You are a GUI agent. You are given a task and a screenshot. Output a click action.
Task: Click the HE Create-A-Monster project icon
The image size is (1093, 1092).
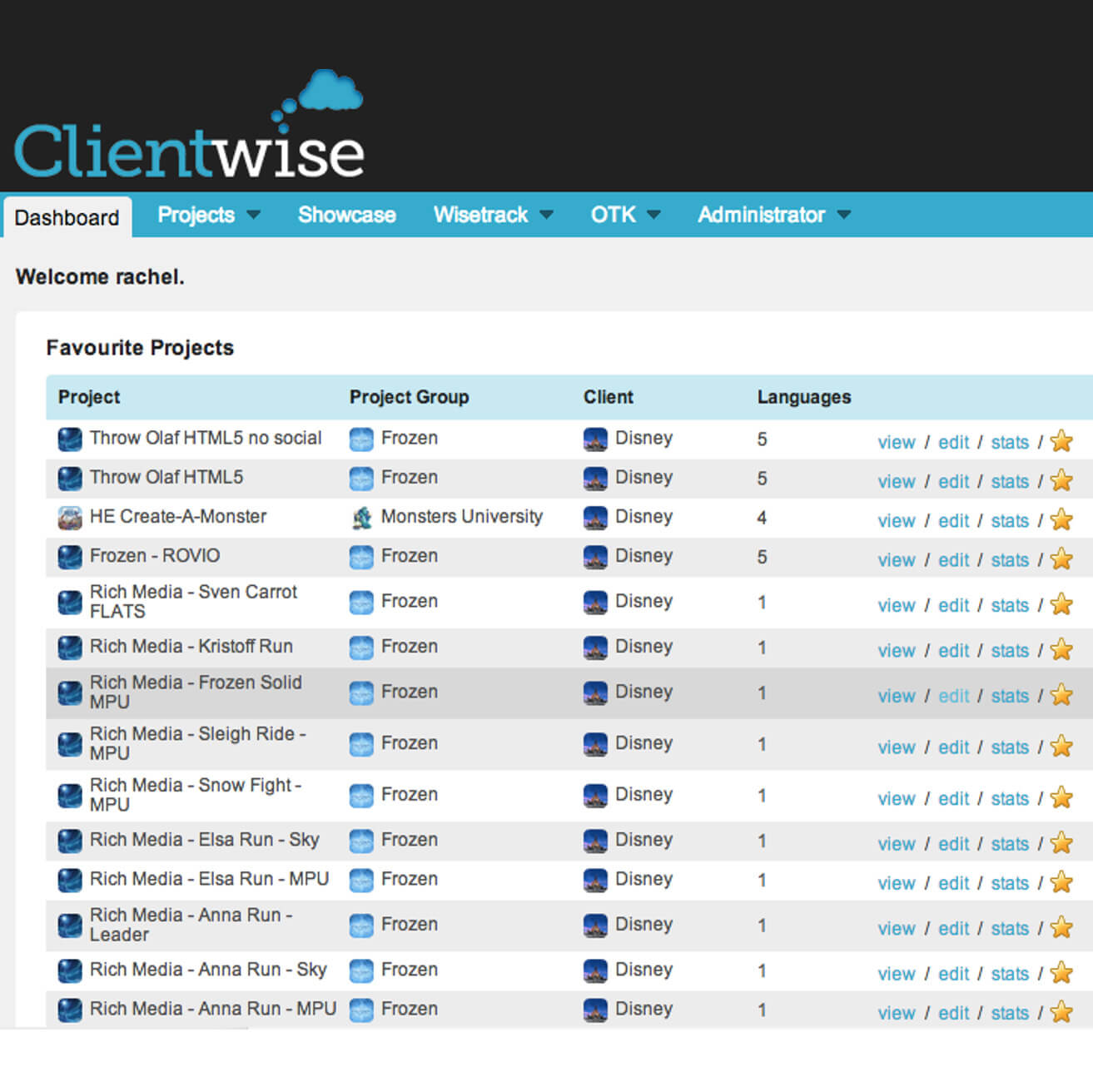pyautogui.click(x=70, y=518)
